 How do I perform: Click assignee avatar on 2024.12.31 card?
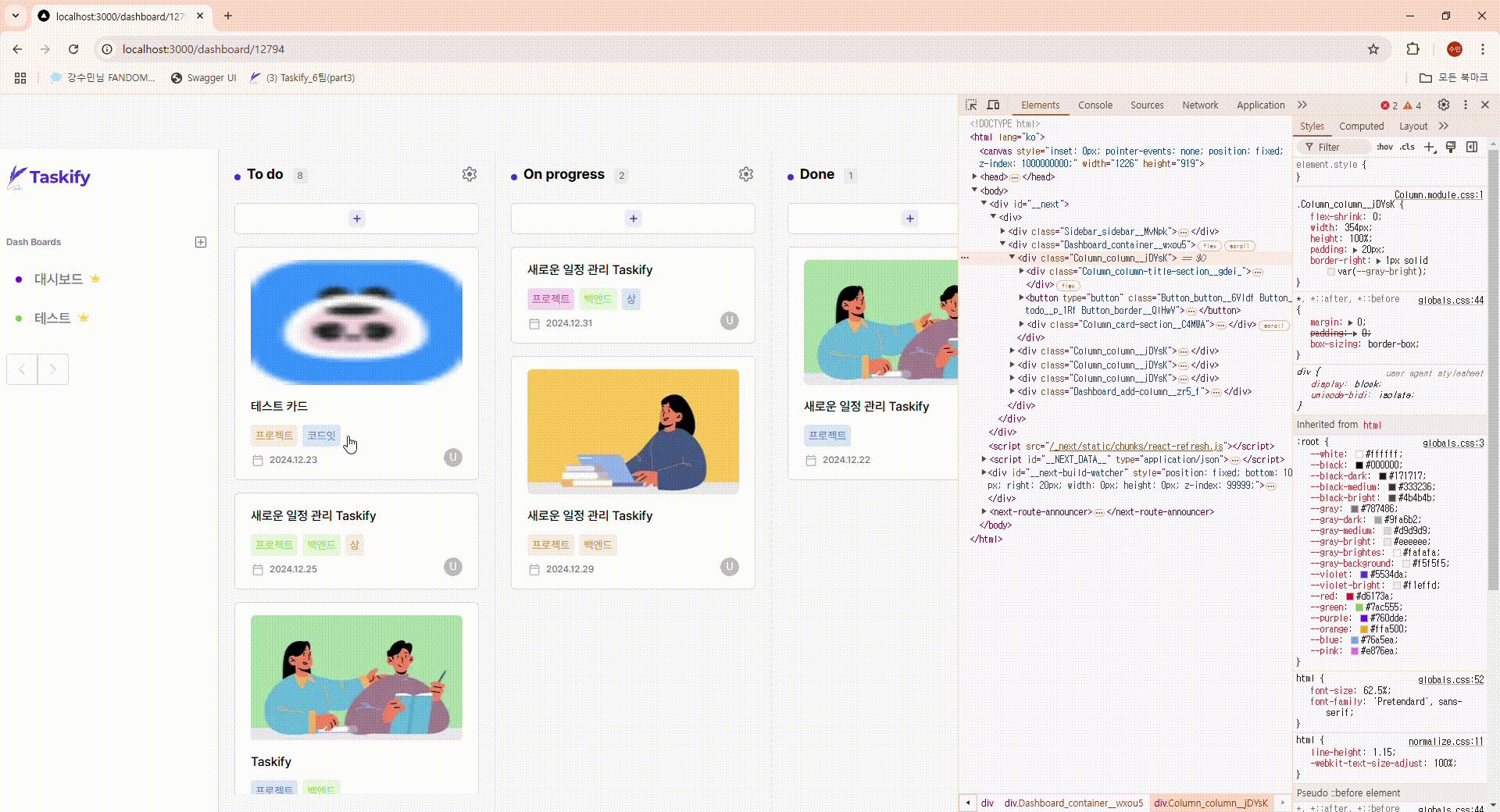[730, 321]
